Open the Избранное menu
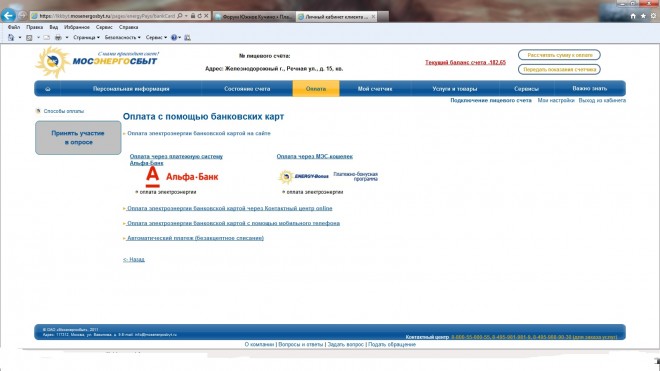This screenshot has height=371, width=660. click(x=77, y=27)
